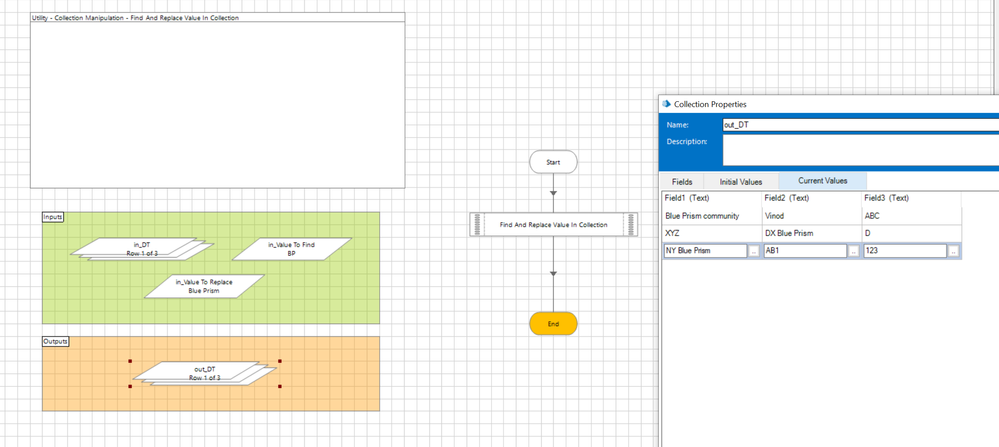Select the in_Value To Replace data item
This screenshot has width=999, height=447.
tap(204, 286)
